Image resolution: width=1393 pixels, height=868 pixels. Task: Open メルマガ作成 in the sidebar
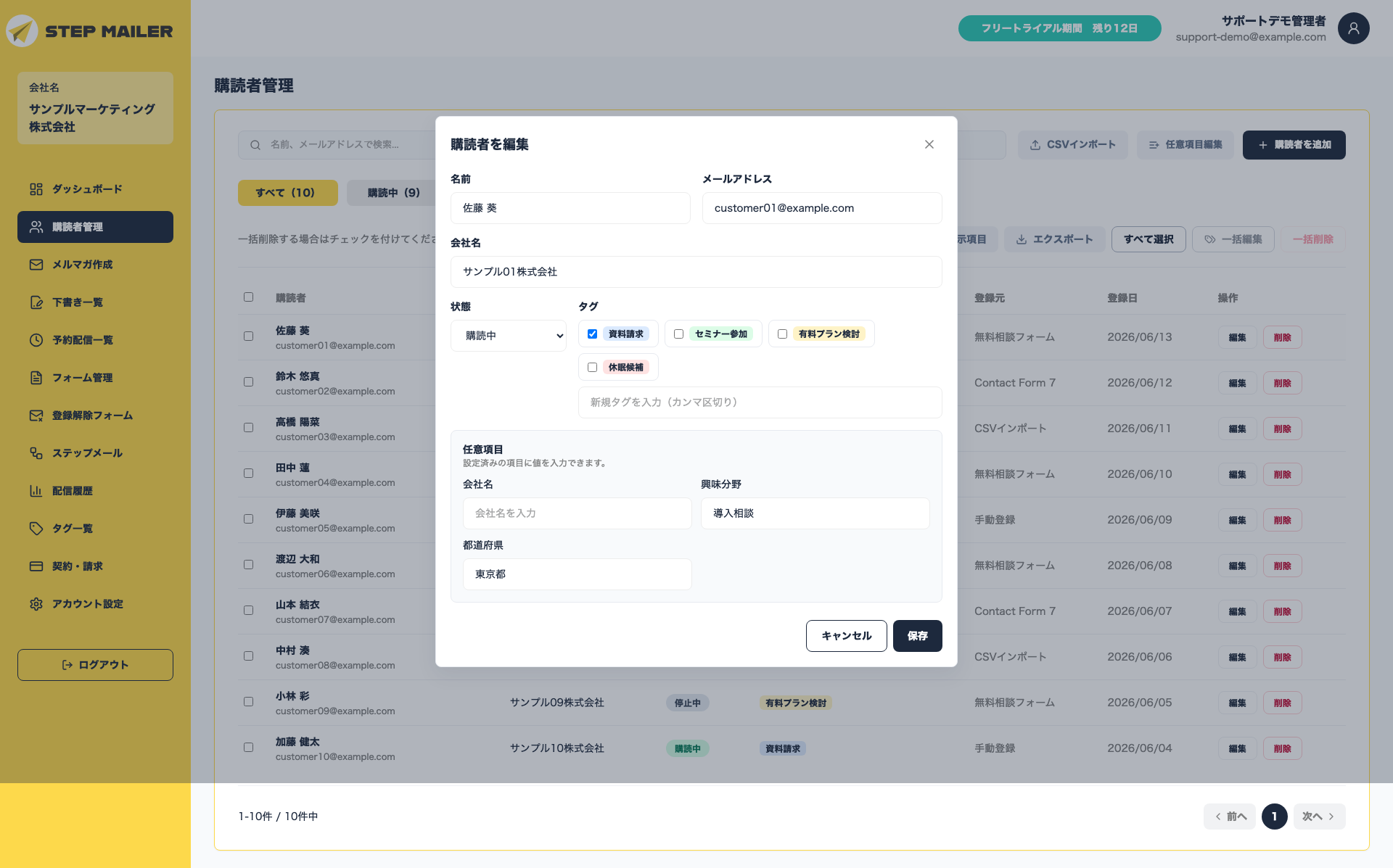tap(95, 265)
